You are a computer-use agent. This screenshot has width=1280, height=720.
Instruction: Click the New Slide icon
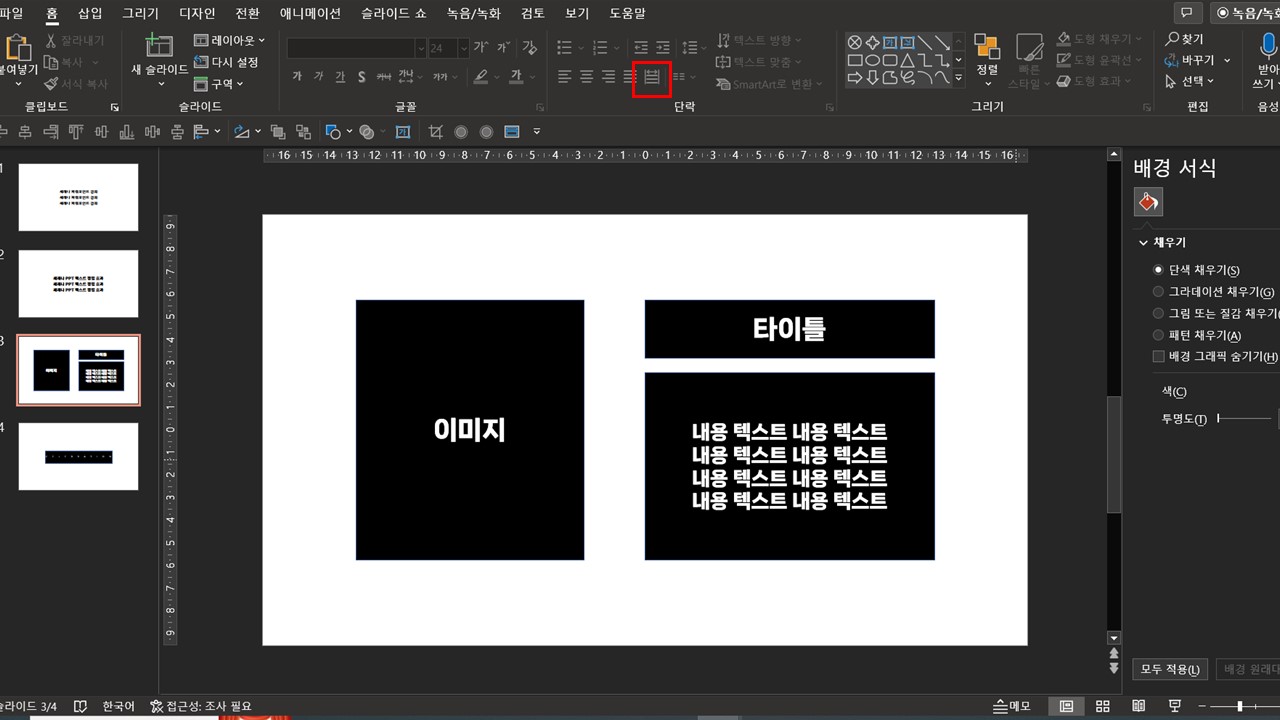tap(158, 46)
